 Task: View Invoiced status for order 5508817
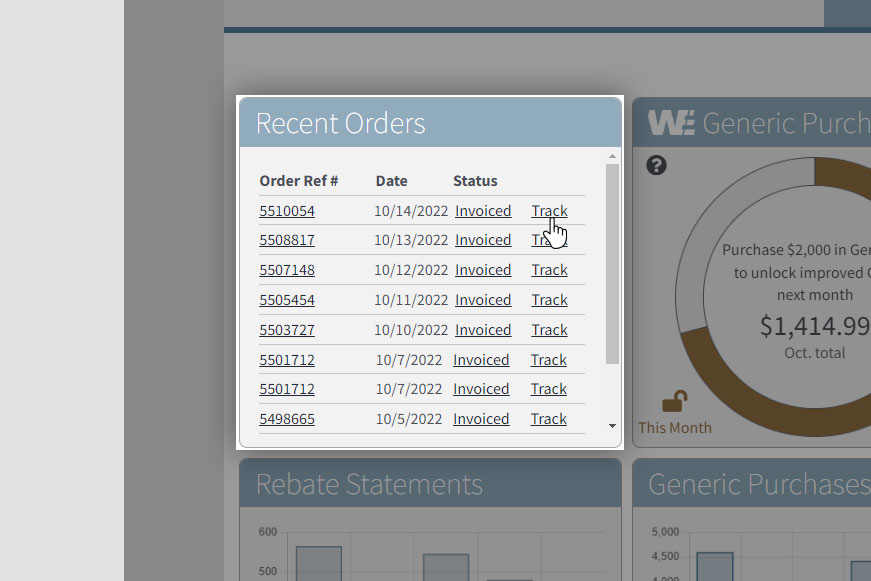483,240
